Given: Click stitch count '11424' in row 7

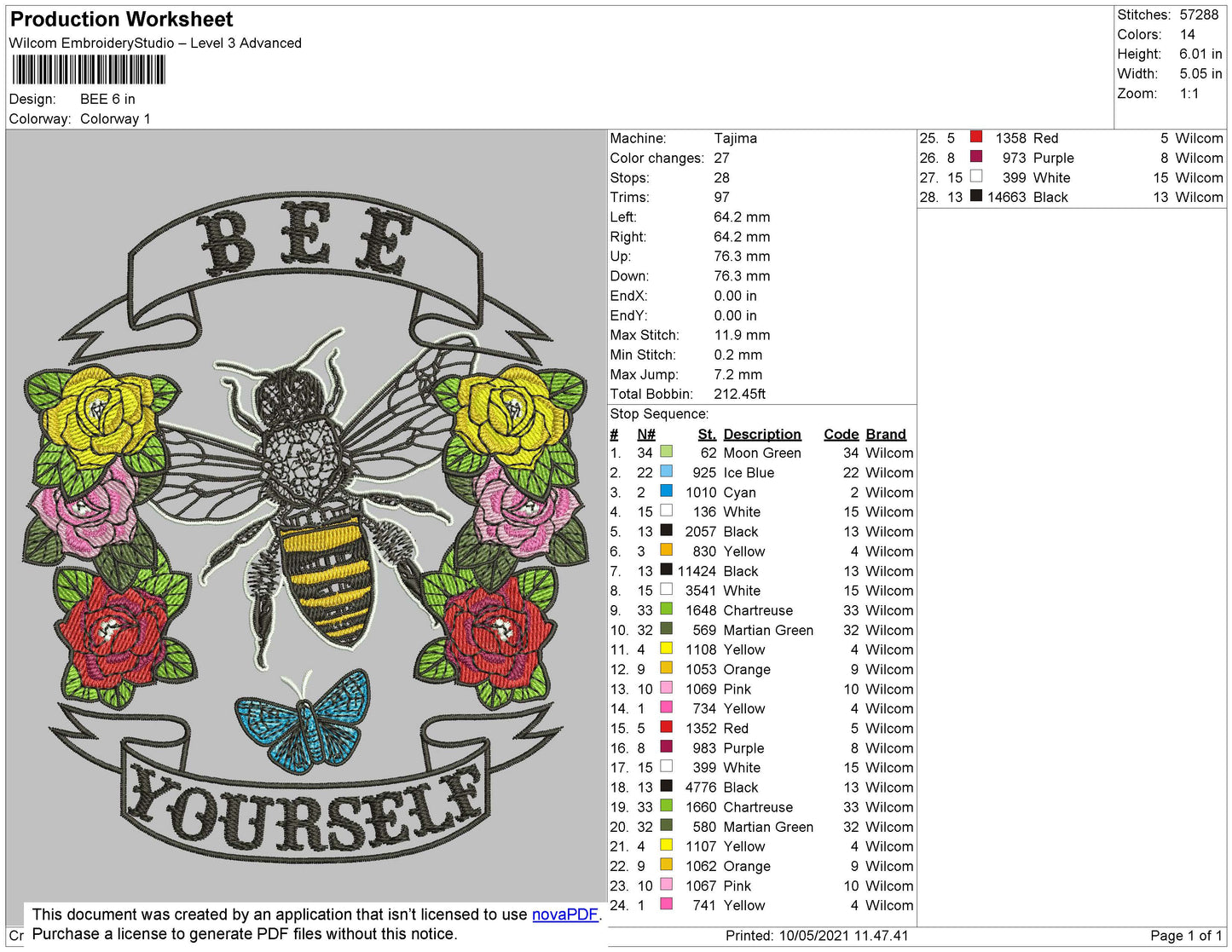Looking at the screenshot, I should (697, 571).
